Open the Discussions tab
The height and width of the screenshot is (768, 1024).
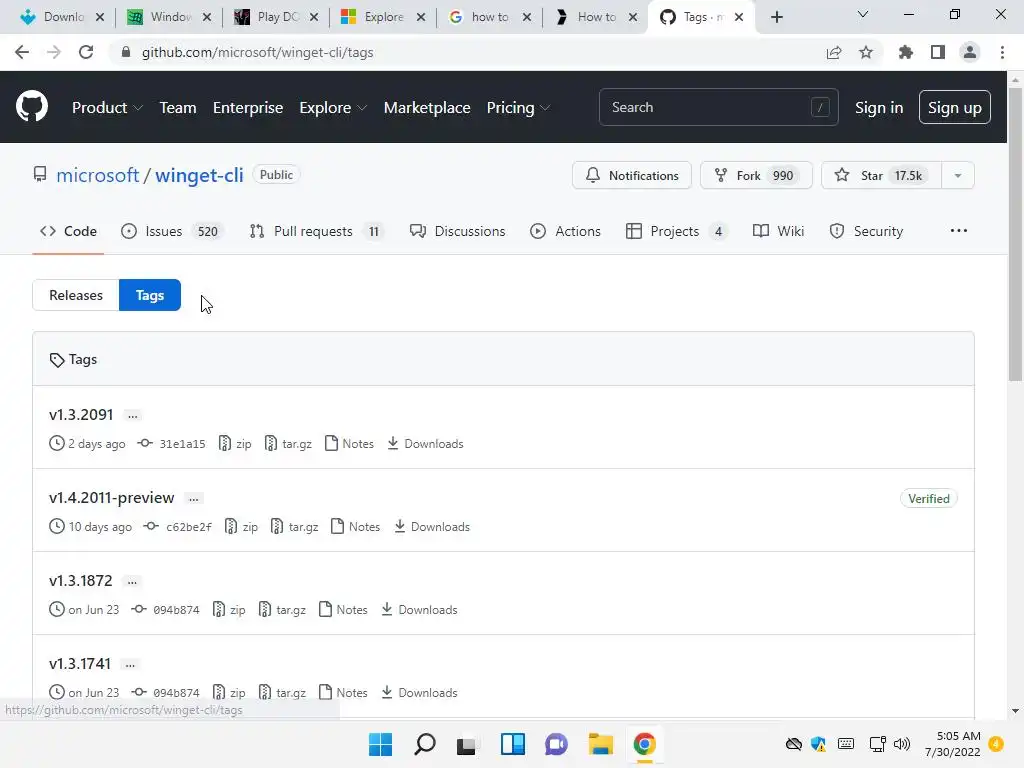point(458,231)
